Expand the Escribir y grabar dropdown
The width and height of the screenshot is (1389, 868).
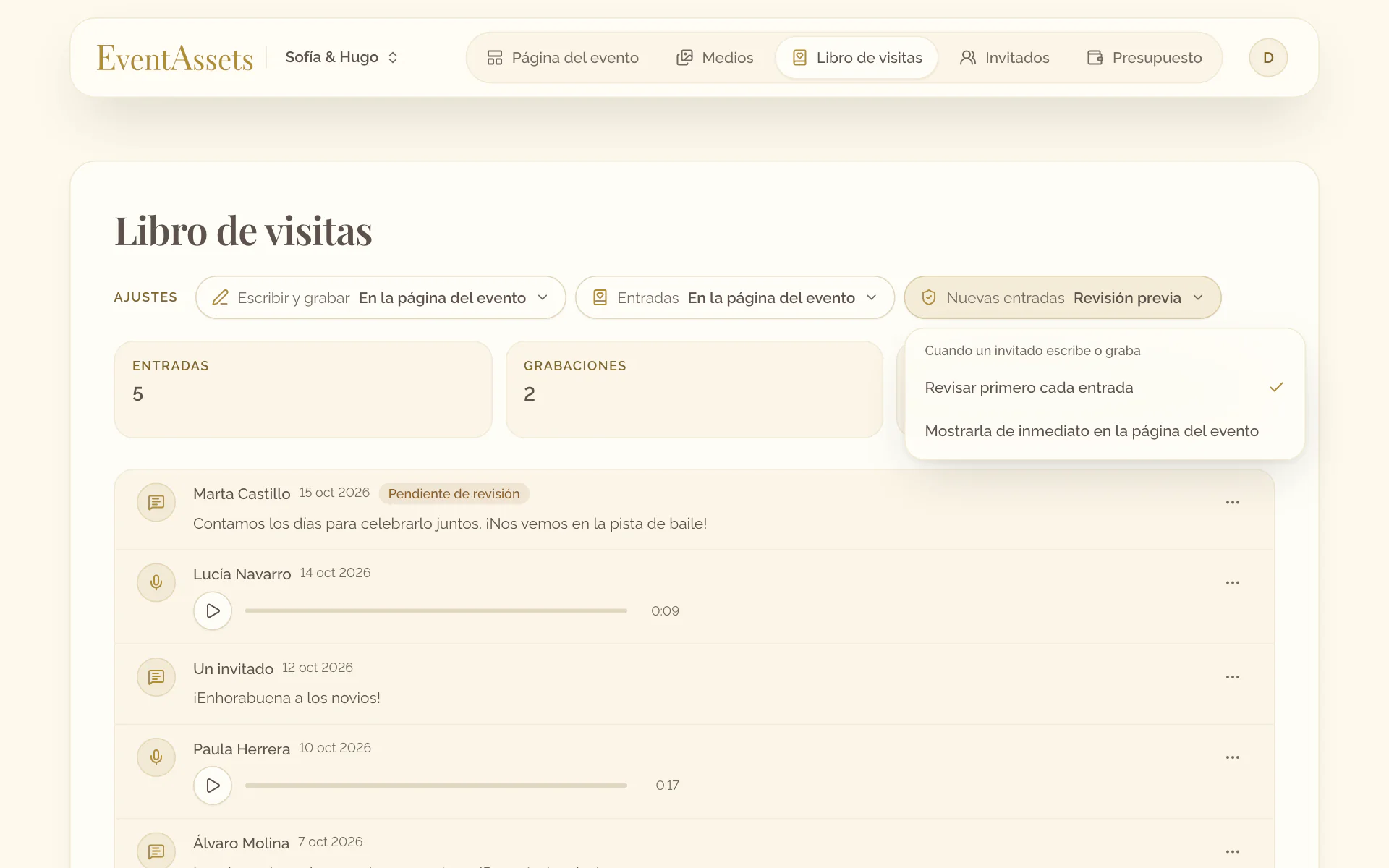(381, 297)
